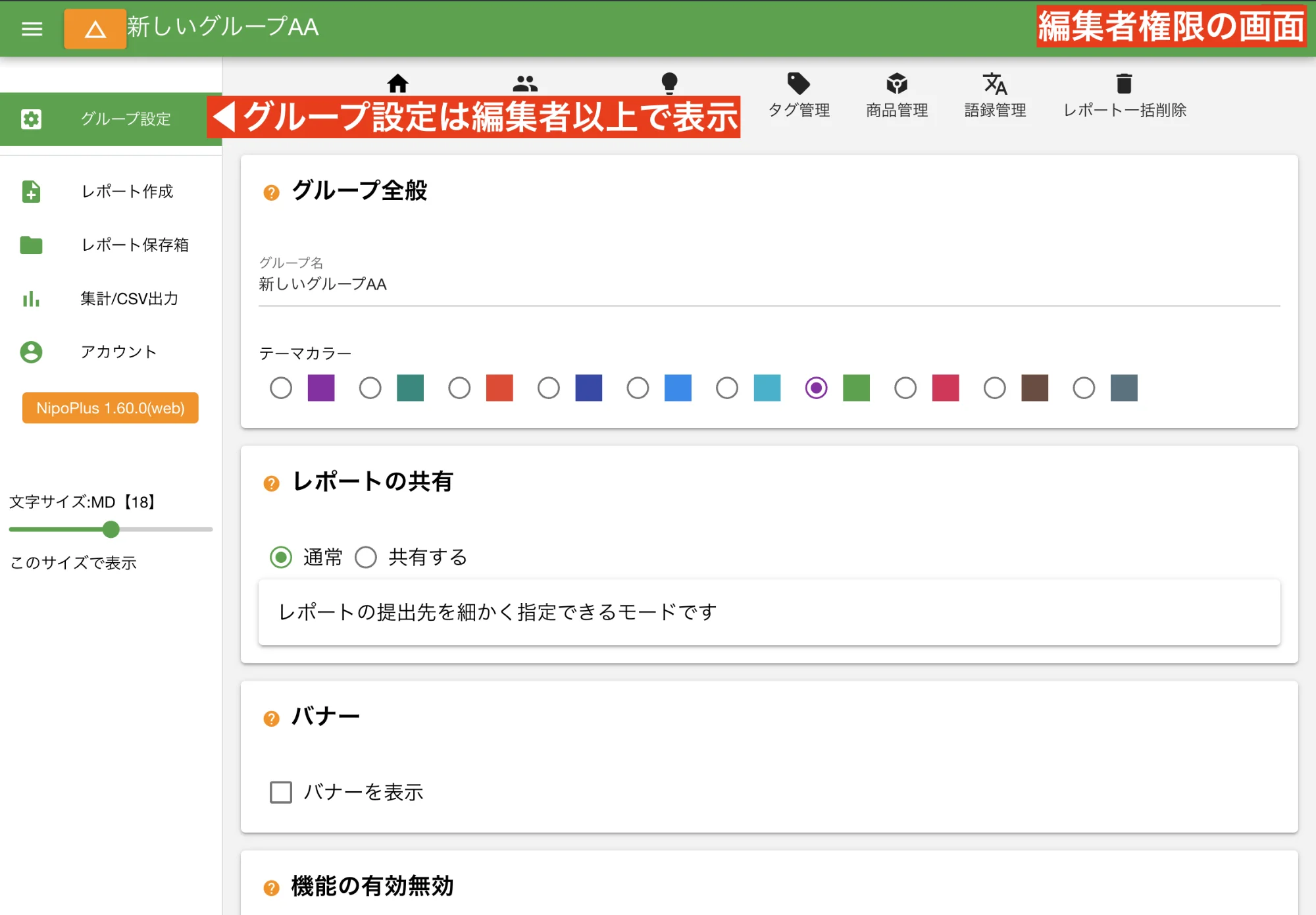Open the レポートの共有 help tooltip

271,484
